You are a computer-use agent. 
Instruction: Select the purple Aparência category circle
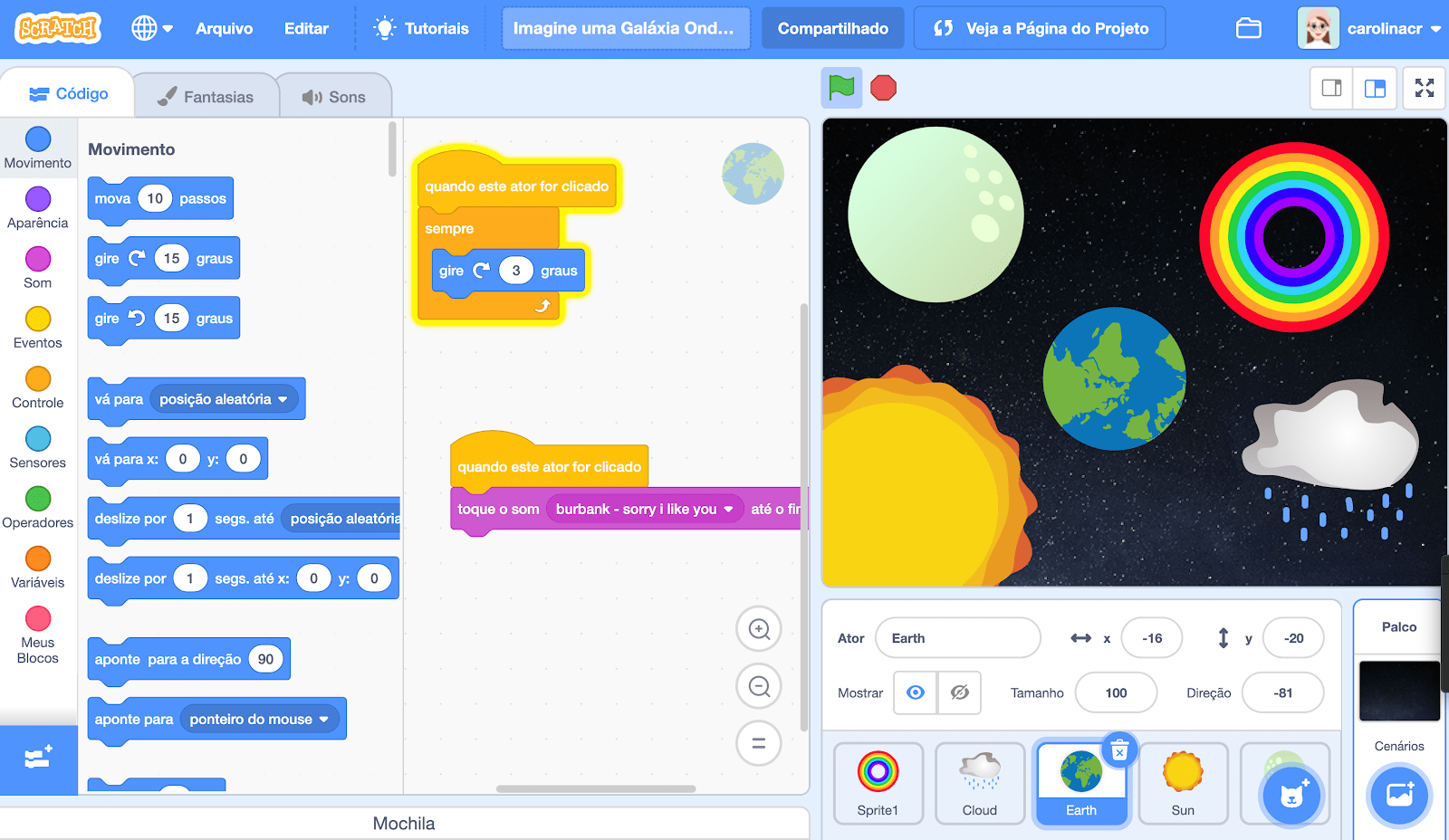38,199
